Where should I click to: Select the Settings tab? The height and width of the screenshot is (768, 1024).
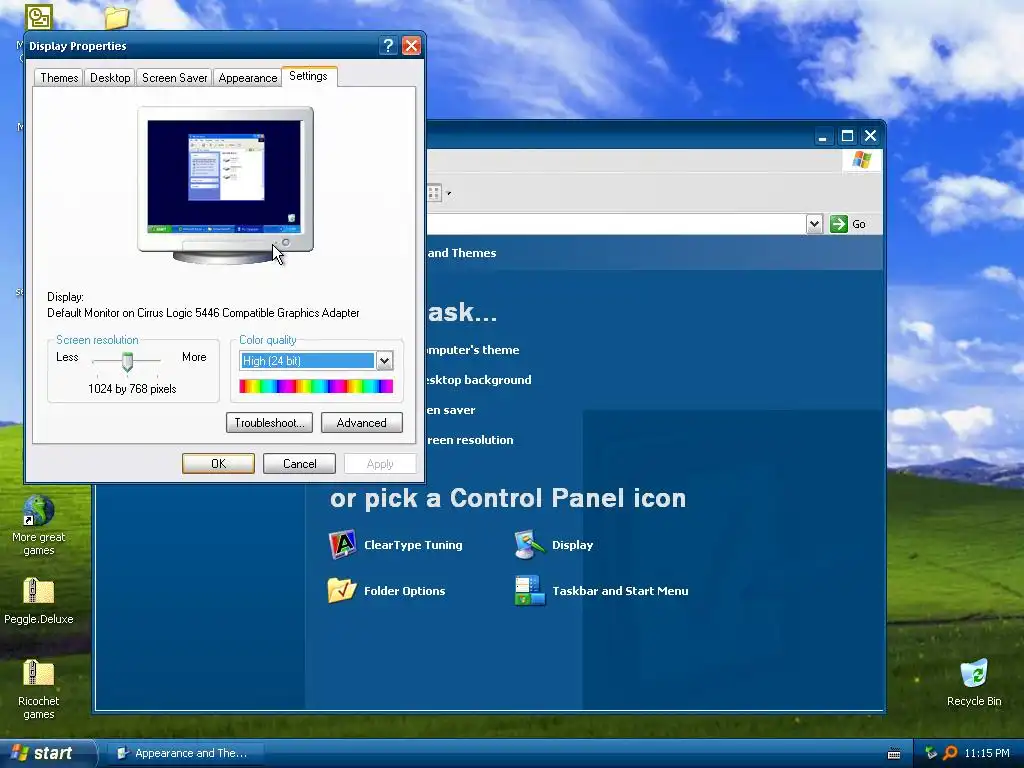coord(308,76)
